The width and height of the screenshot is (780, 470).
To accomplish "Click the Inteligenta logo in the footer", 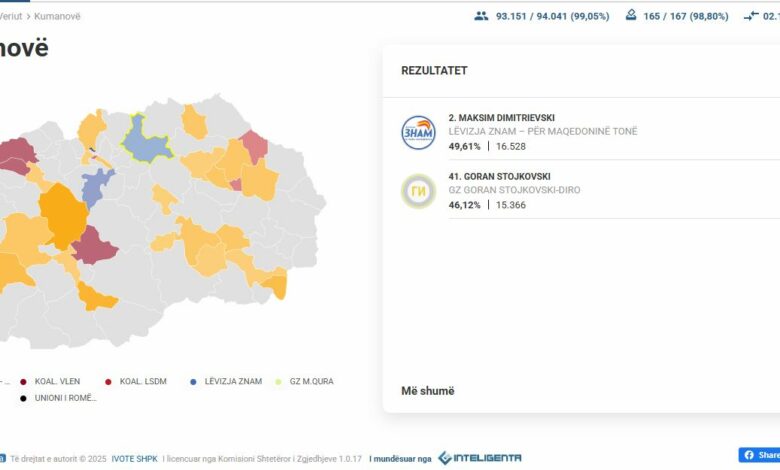I will [479, 458].
